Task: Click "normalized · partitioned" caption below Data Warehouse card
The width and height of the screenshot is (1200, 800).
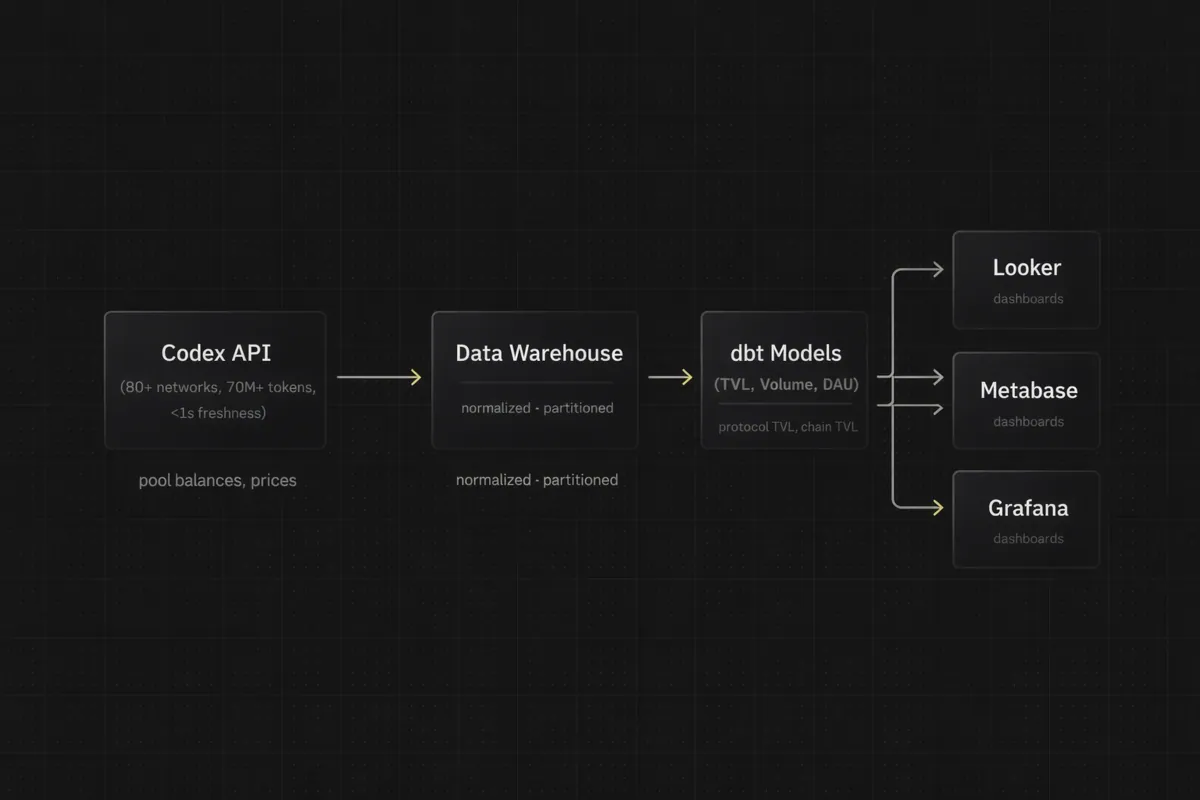Action: coord(537,480)
